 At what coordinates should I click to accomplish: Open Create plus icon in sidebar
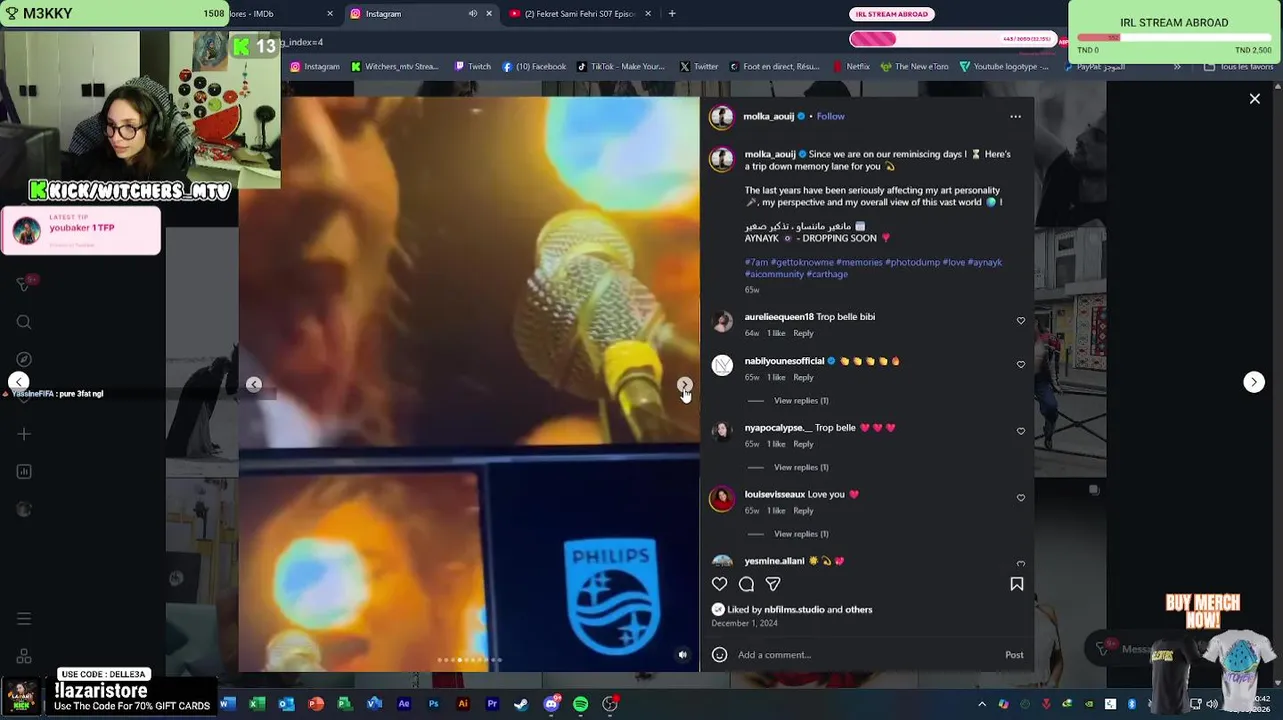click(24, 434)
